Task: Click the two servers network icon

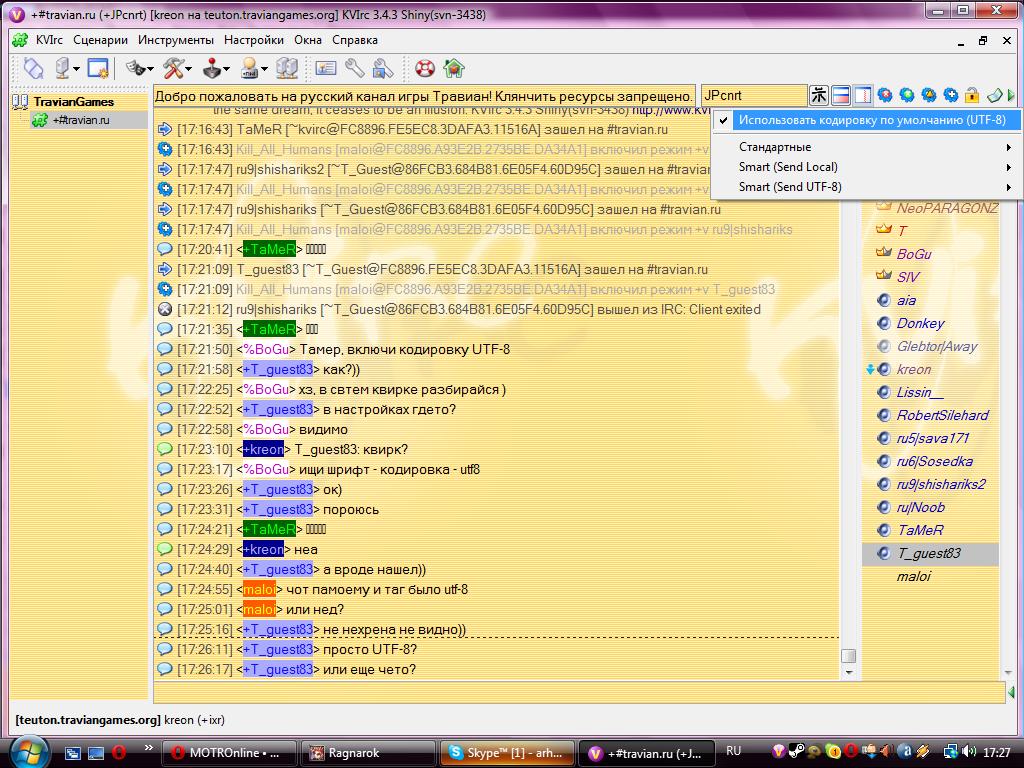Action: coord(287,68)
